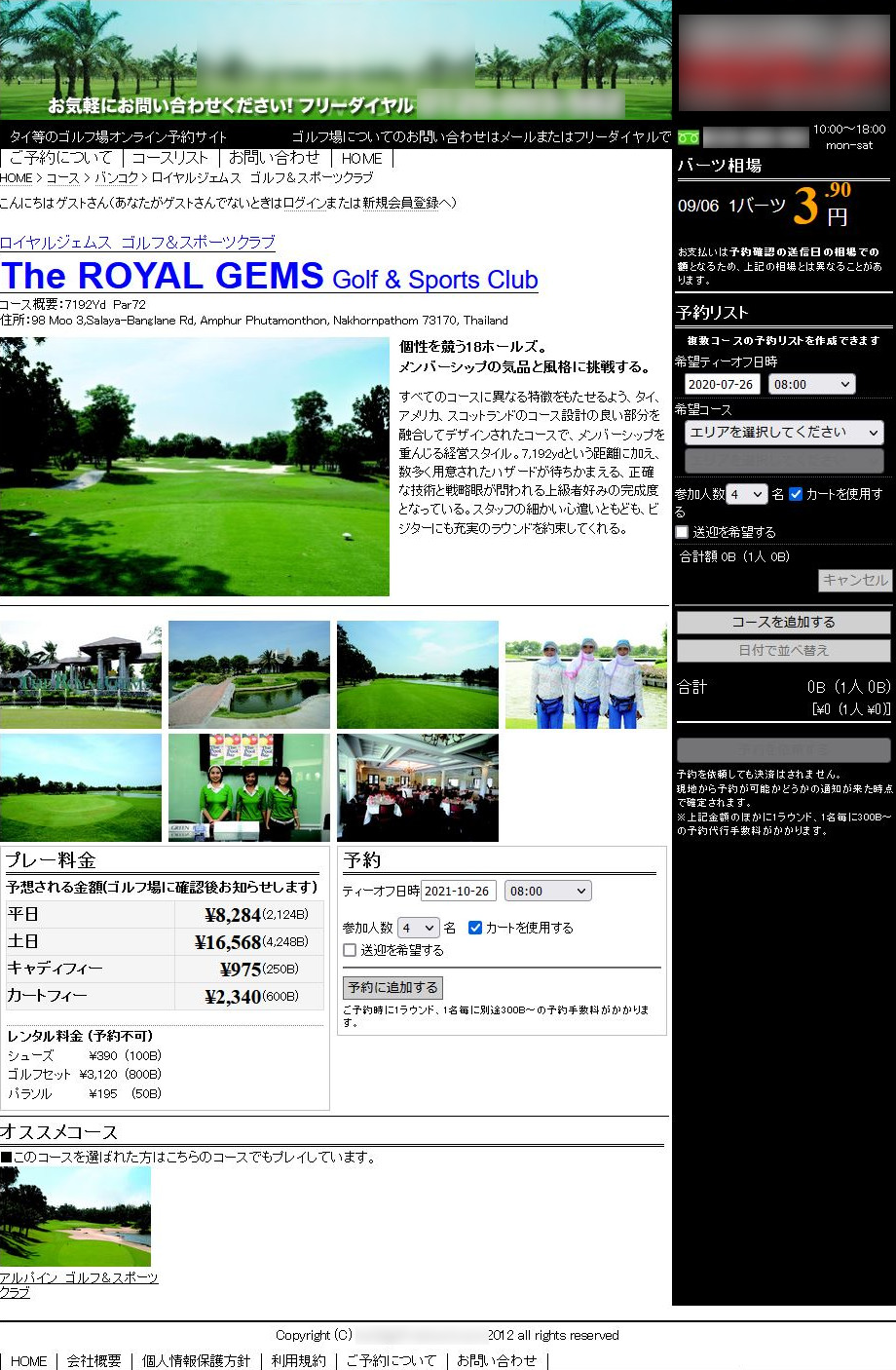The width and height of the screenshot is (896, 1370).
Task: Click the top banner header image
Action: click(x=336, y=59)
